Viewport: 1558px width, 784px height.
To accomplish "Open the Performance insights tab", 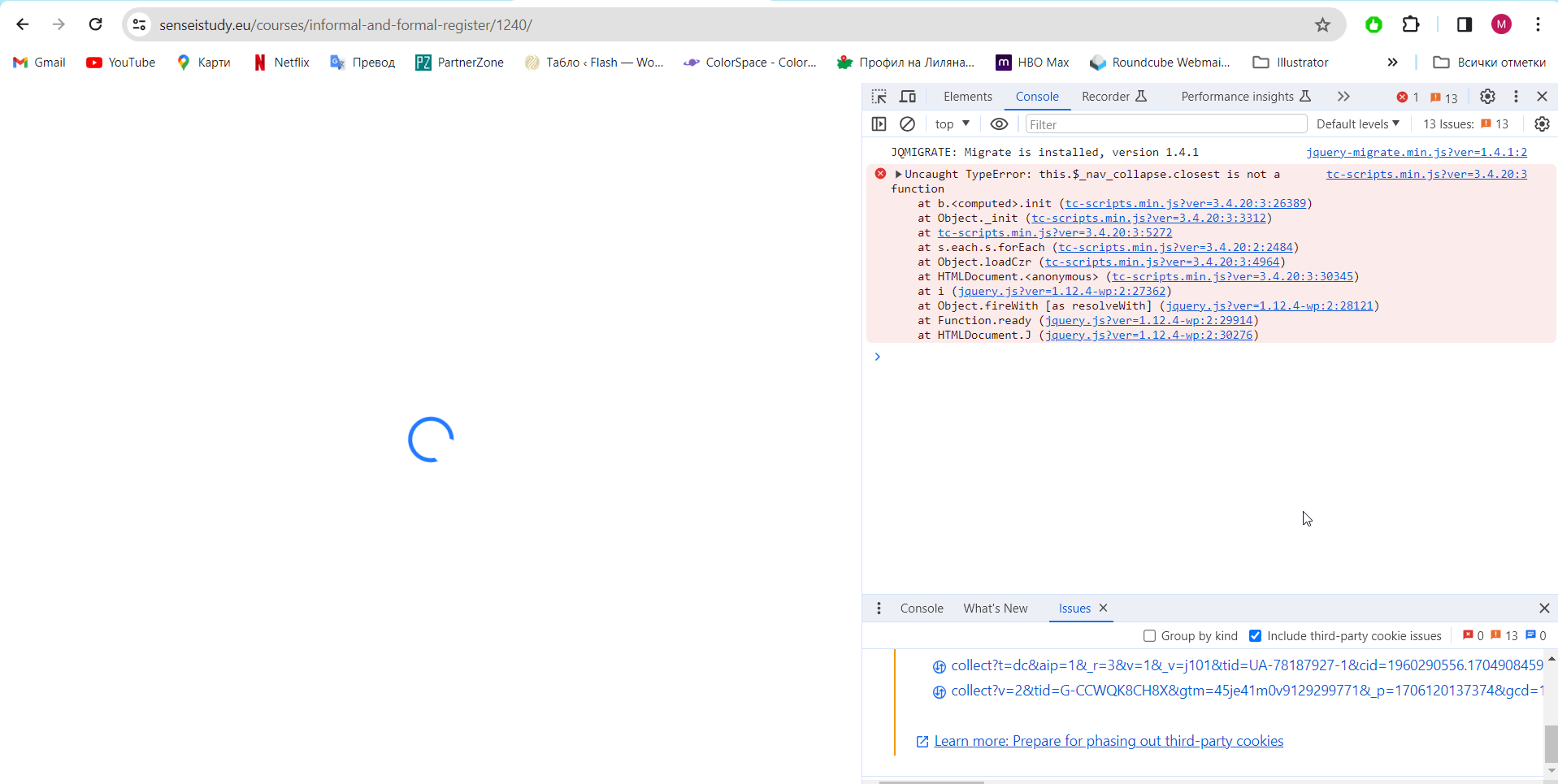I will point(1246,97).
